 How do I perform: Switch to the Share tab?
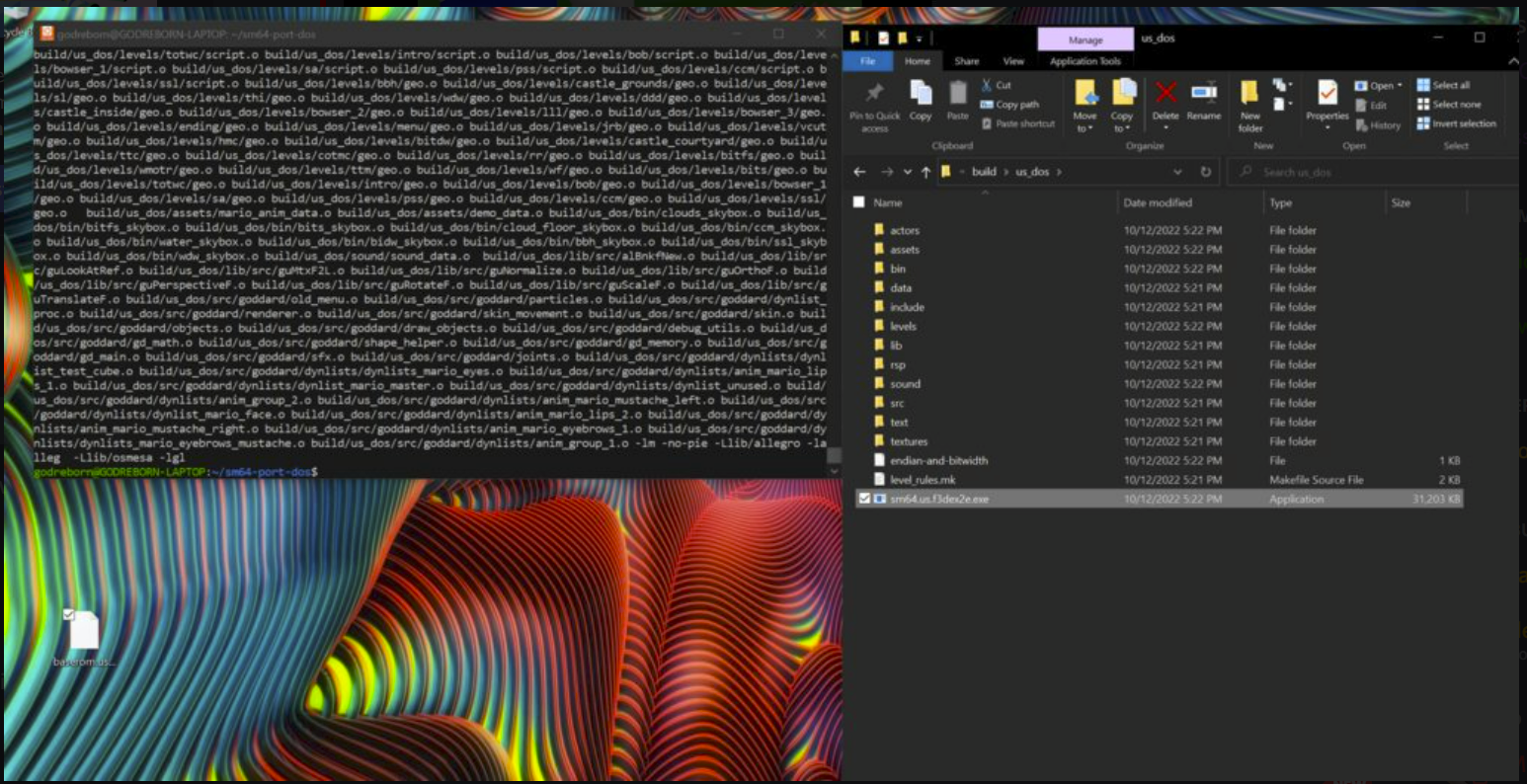tap(966, 61)
